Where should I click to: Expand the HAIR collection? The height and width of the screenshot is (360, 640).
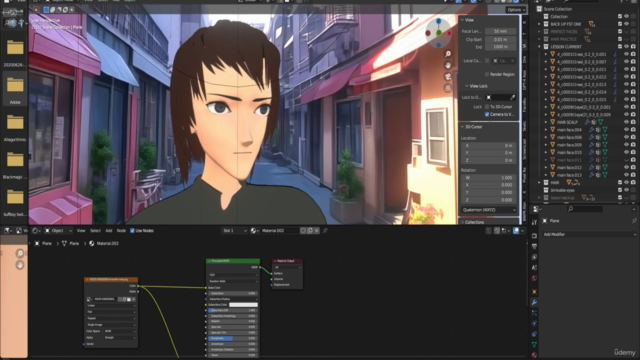[539, 182]
